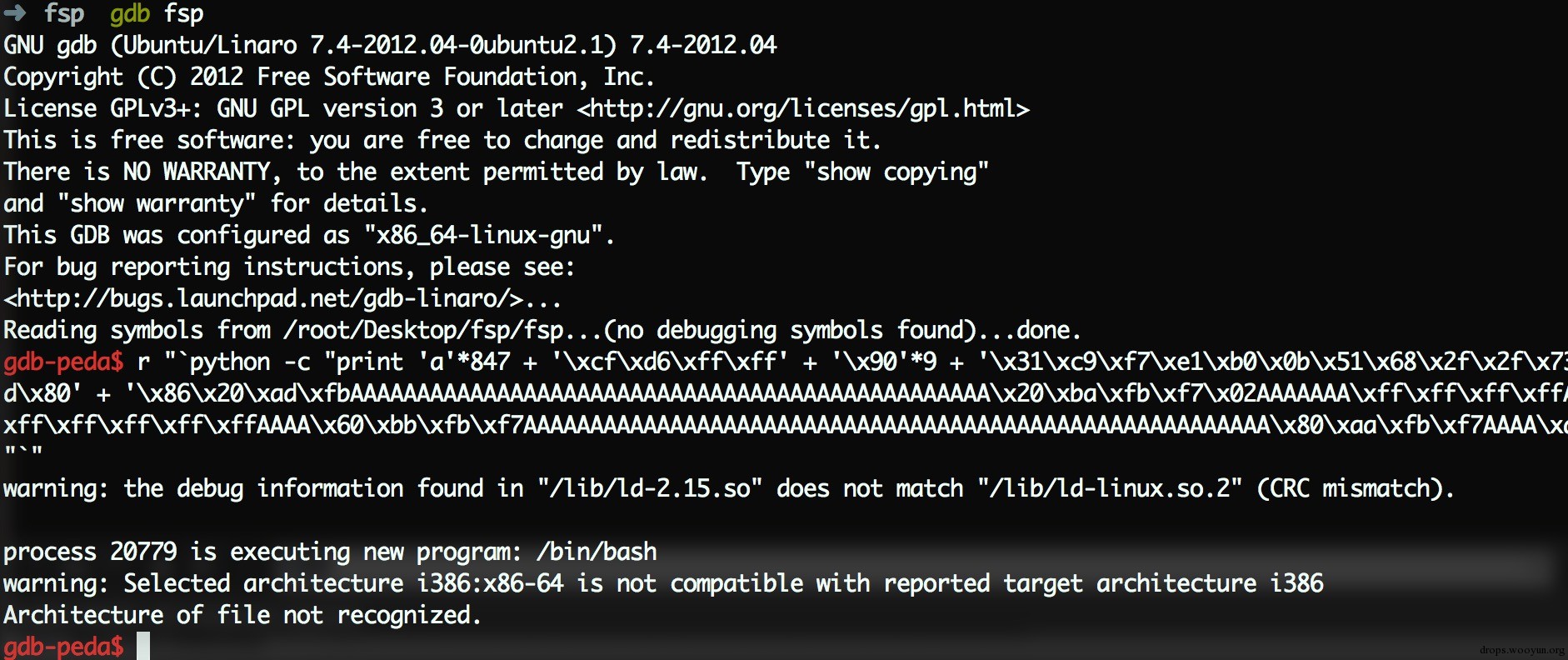Click the /lib/ld-2.15.so path text
Viewport: 1568px width, 660px height.
(x=650, y=489)
